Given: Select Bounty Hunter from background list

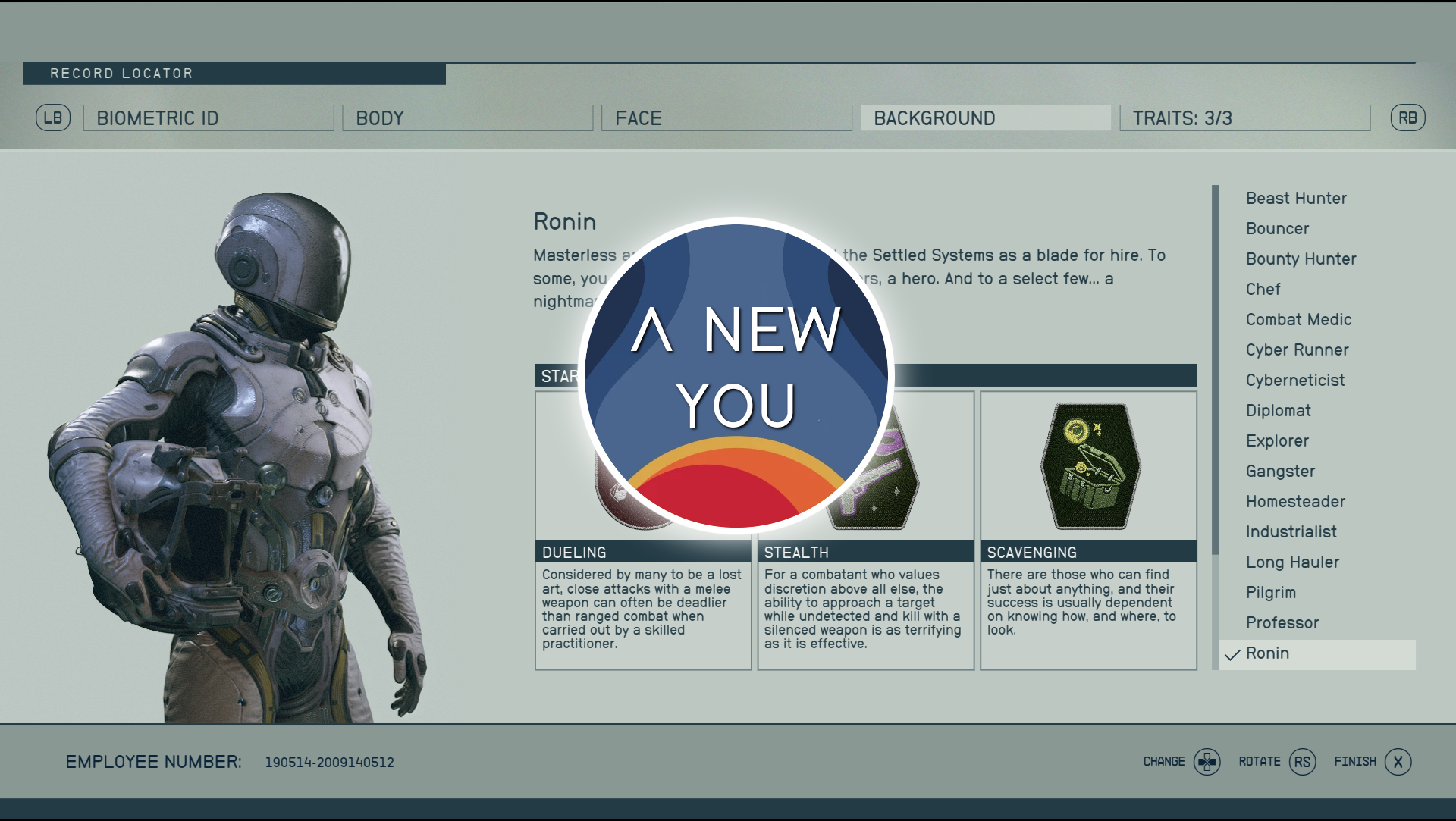Looking at the screenshot, I should pos(1301,259).
